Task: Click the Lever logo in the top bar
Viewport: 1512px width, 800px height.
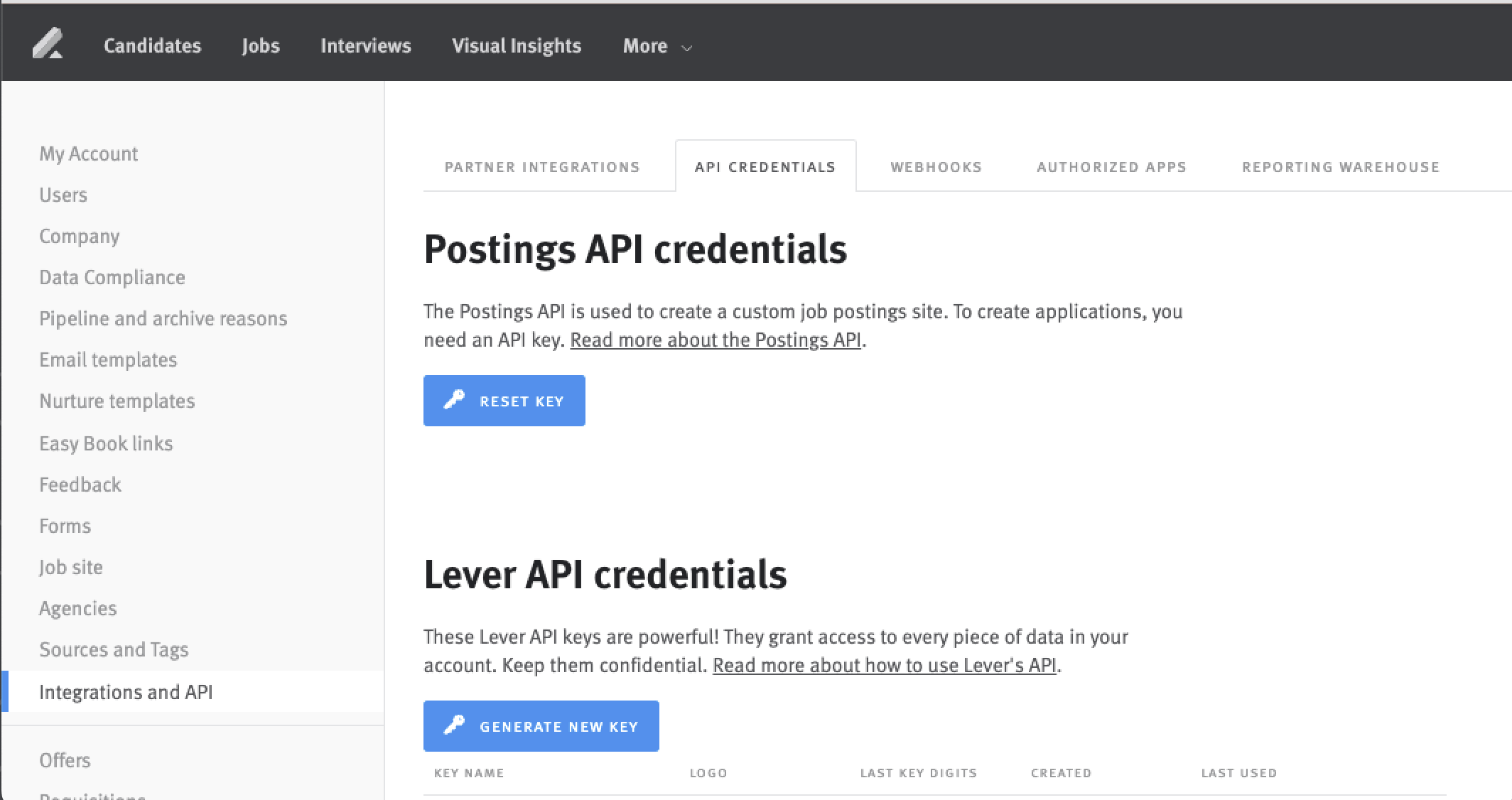Action: pos(48,44)
